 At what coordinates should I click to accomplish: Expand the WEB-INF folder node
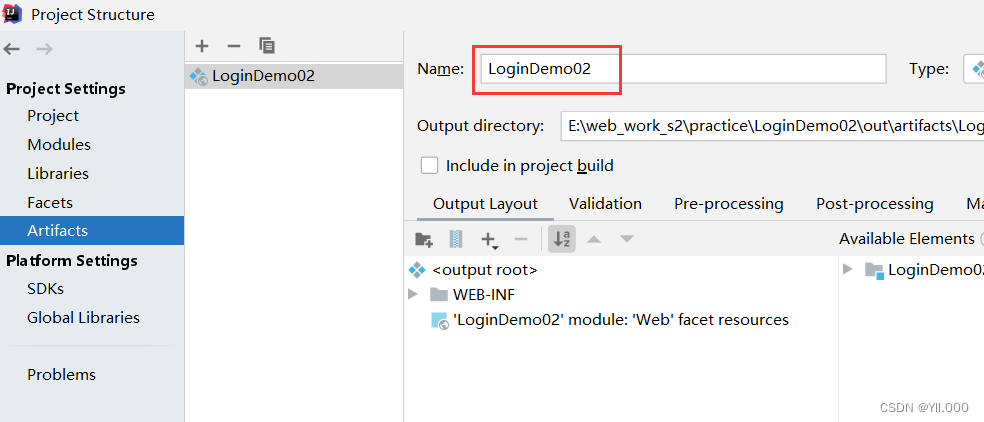click(x=413, y=294)
